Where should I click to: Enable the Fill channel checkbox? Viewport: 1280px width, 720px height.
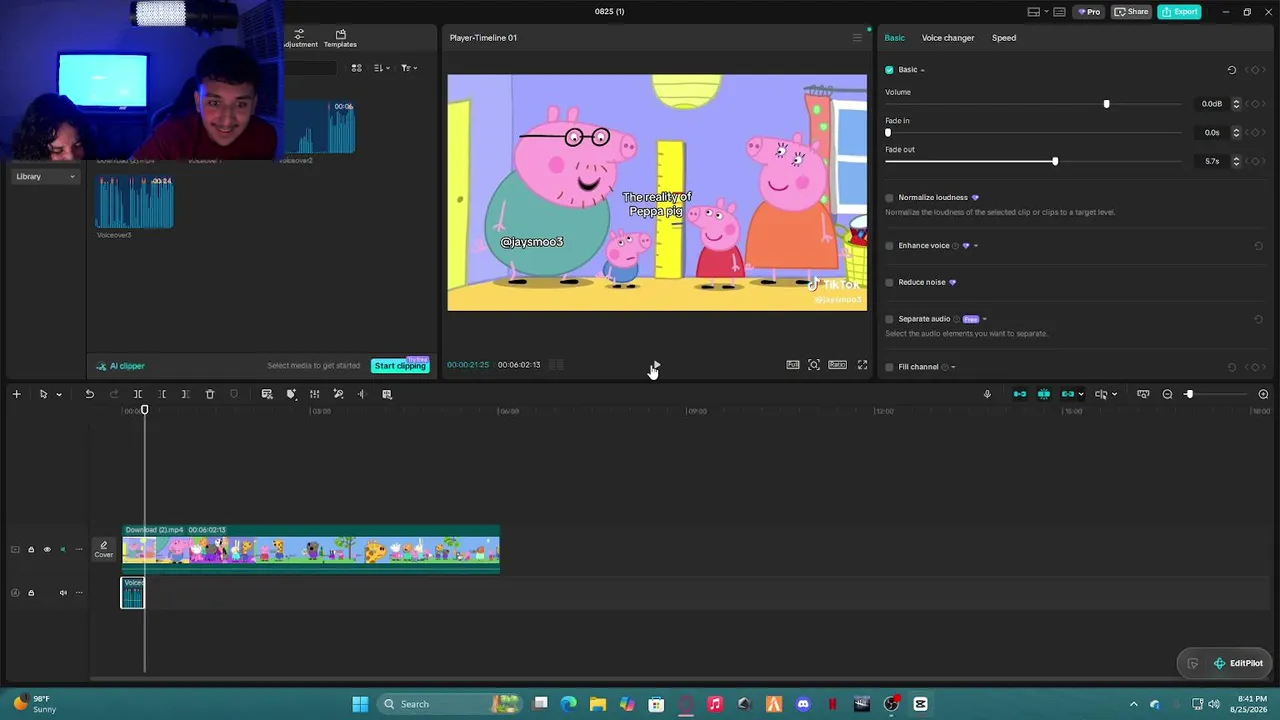click(x=889, y=367)
